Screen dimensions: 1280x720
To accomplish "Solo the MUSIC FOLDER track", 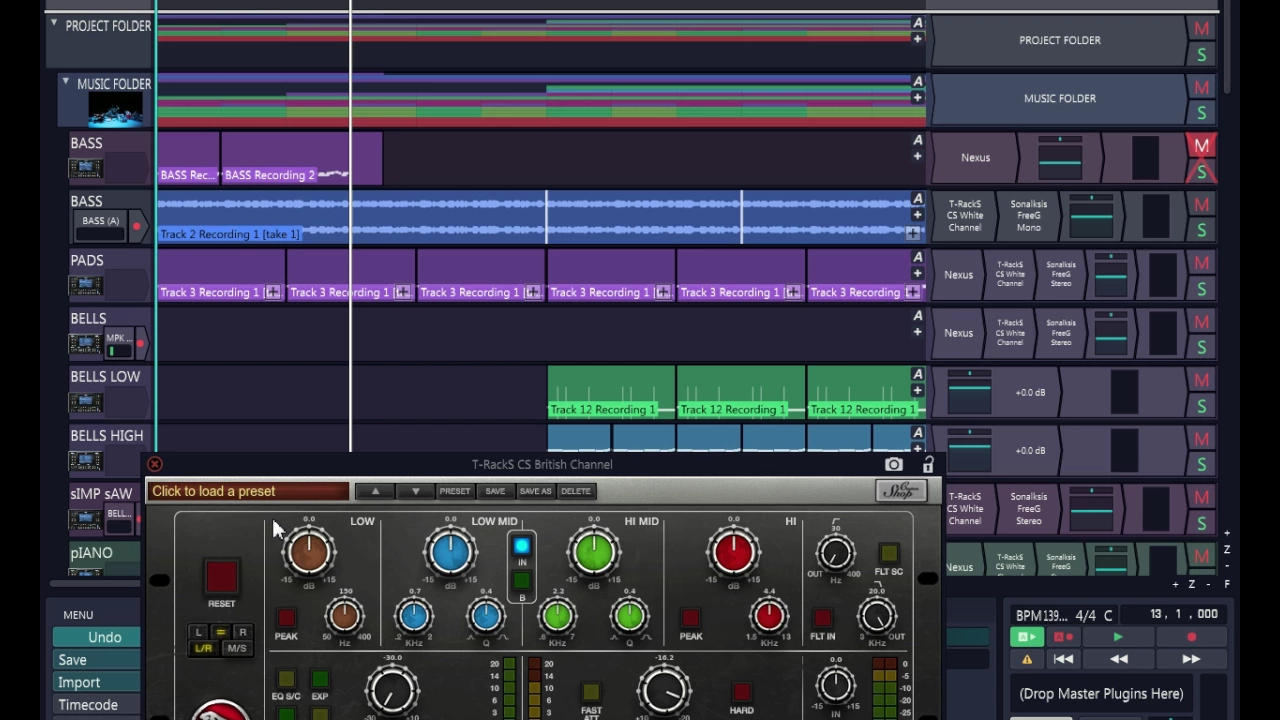I will [1201, 113].
